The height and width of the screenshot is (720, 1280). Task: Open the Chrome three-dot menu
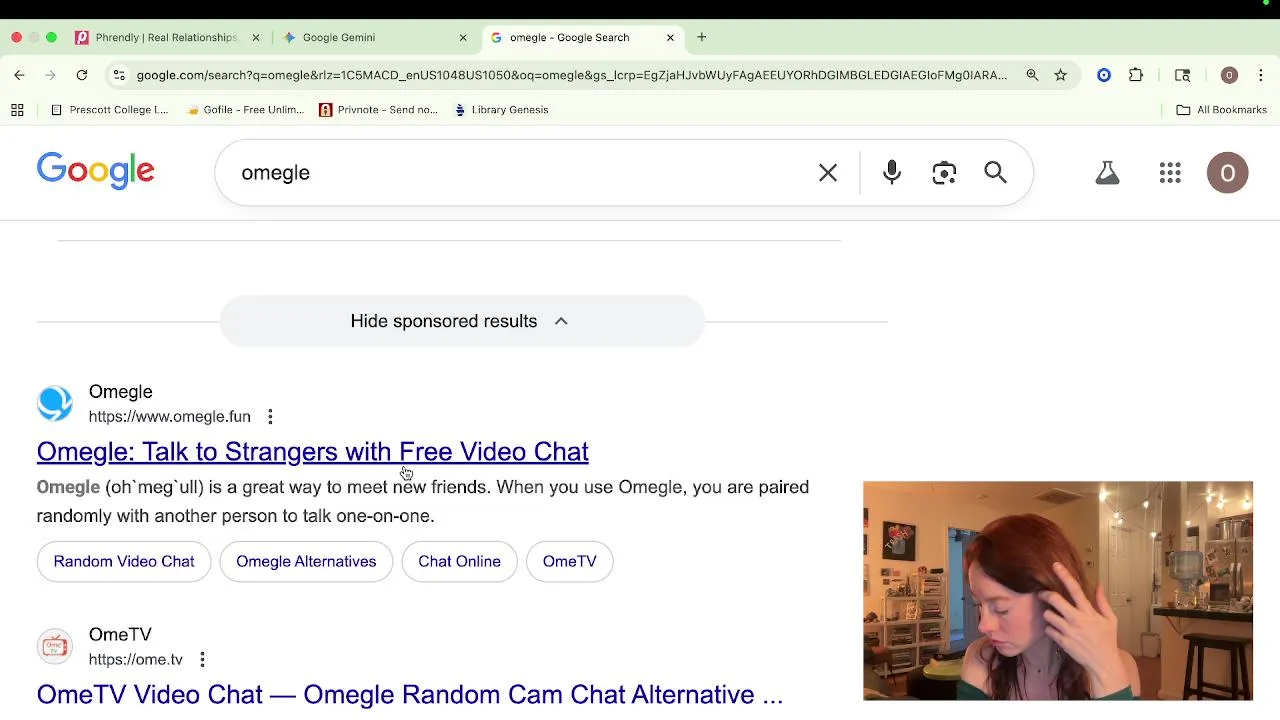point(1261,75)
